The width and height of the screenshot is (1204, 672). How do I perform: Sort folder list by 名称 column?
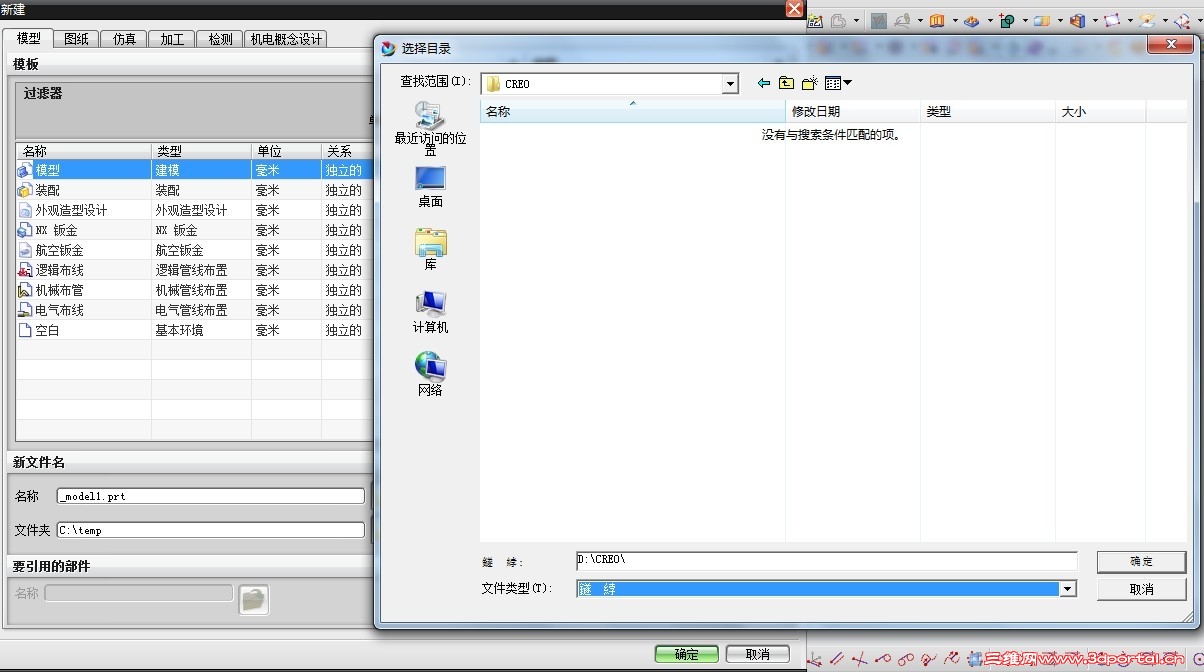click(x=632, y=111)
